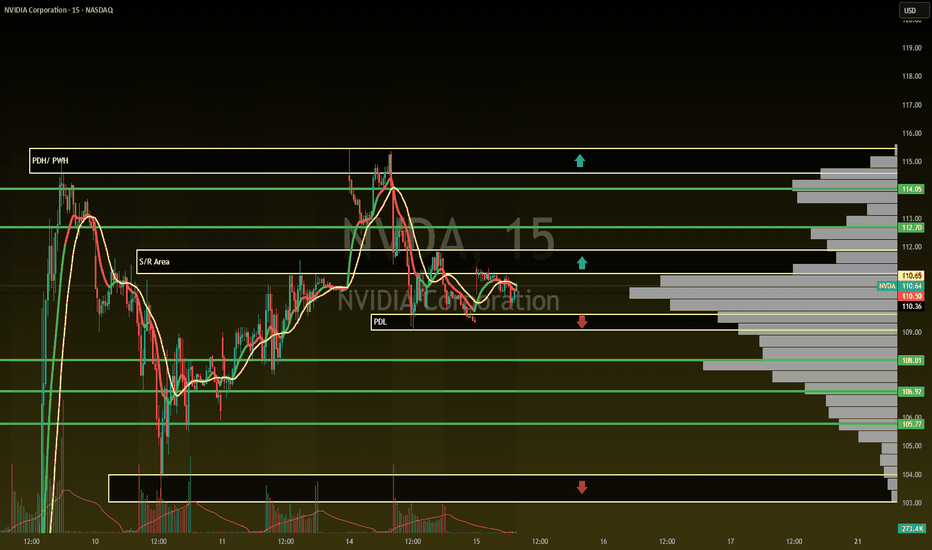Screen dimensions: 932x550
Task: Click the 113.00 price axis tick
Action: pos(912,218)
